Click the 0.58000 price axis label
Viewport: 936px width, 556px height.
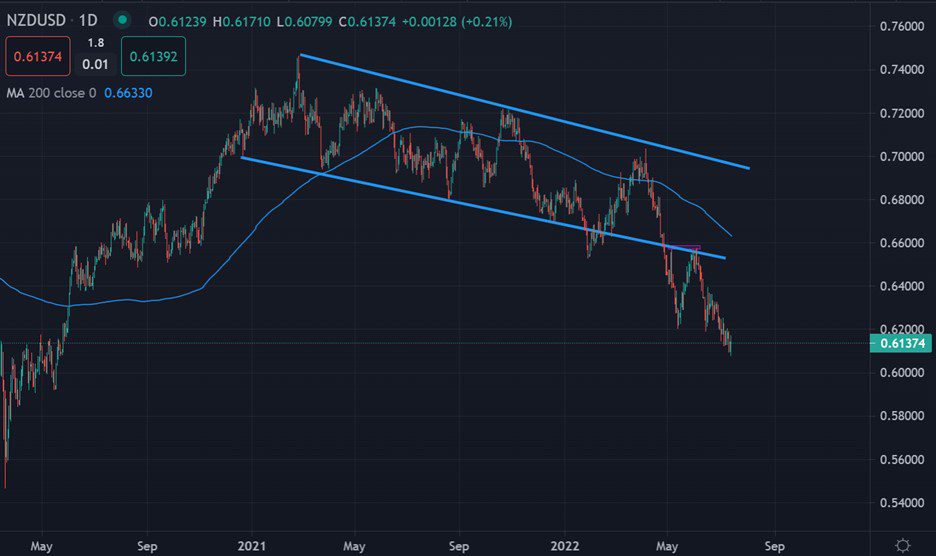coord(902,416)
